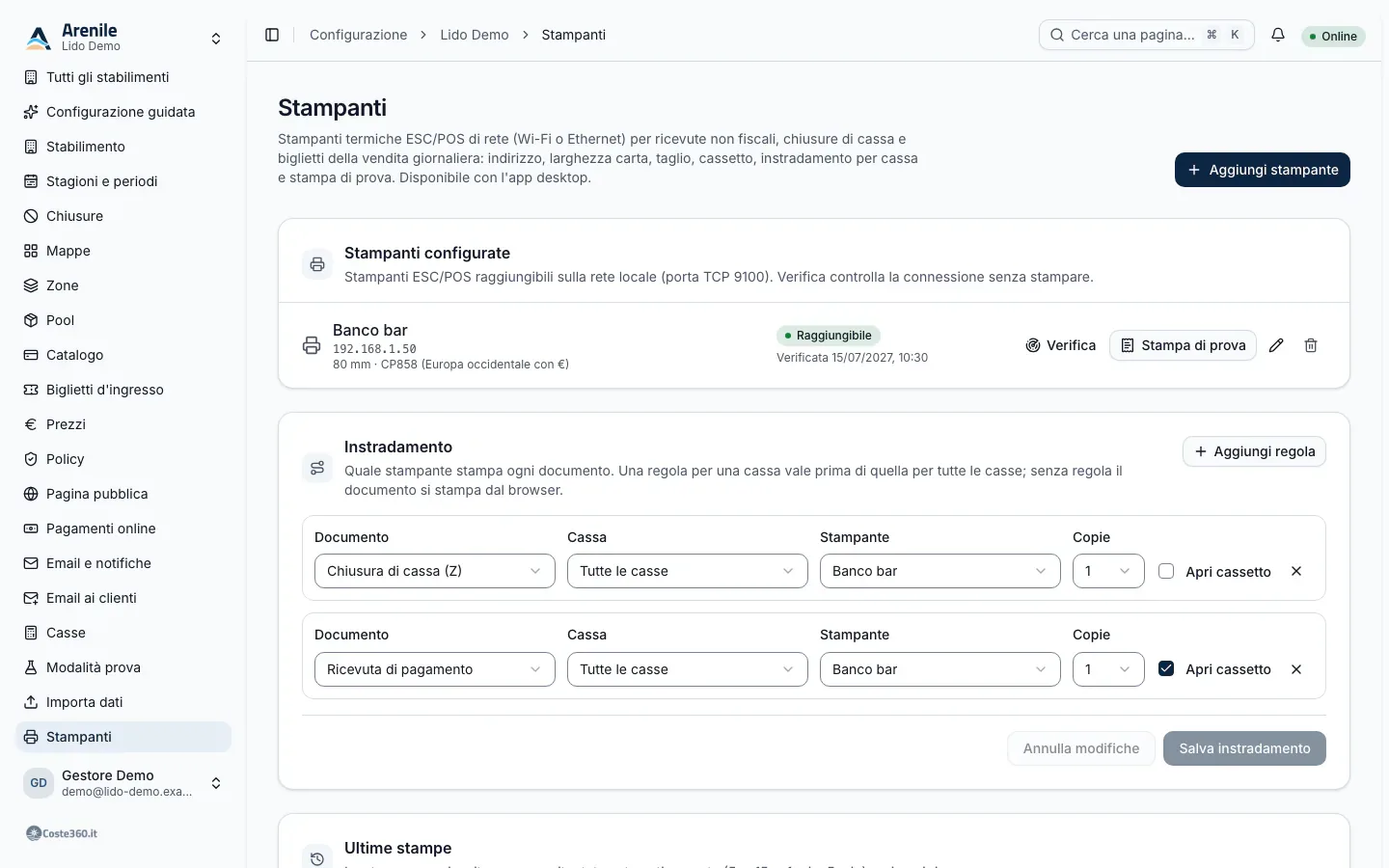
Task: Click the GD user avatar
Action: point(39,783)
